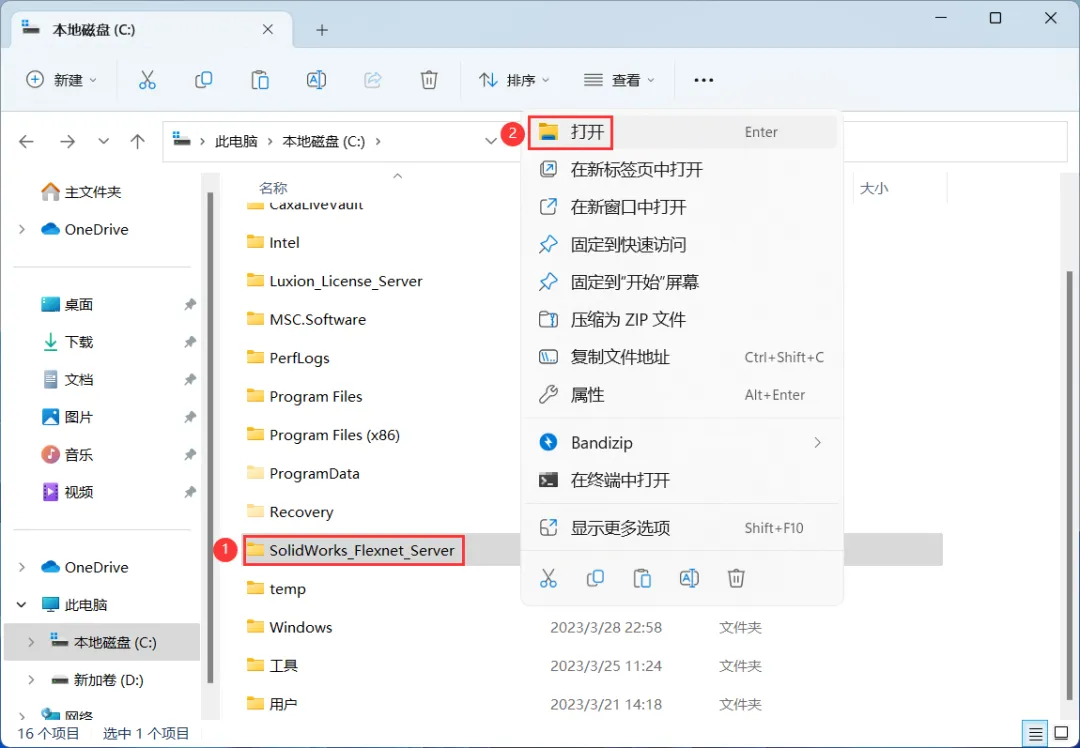This screenshot has height=748, width=1080.
Task: Click the 名称 column header
Action: (273, 188)
